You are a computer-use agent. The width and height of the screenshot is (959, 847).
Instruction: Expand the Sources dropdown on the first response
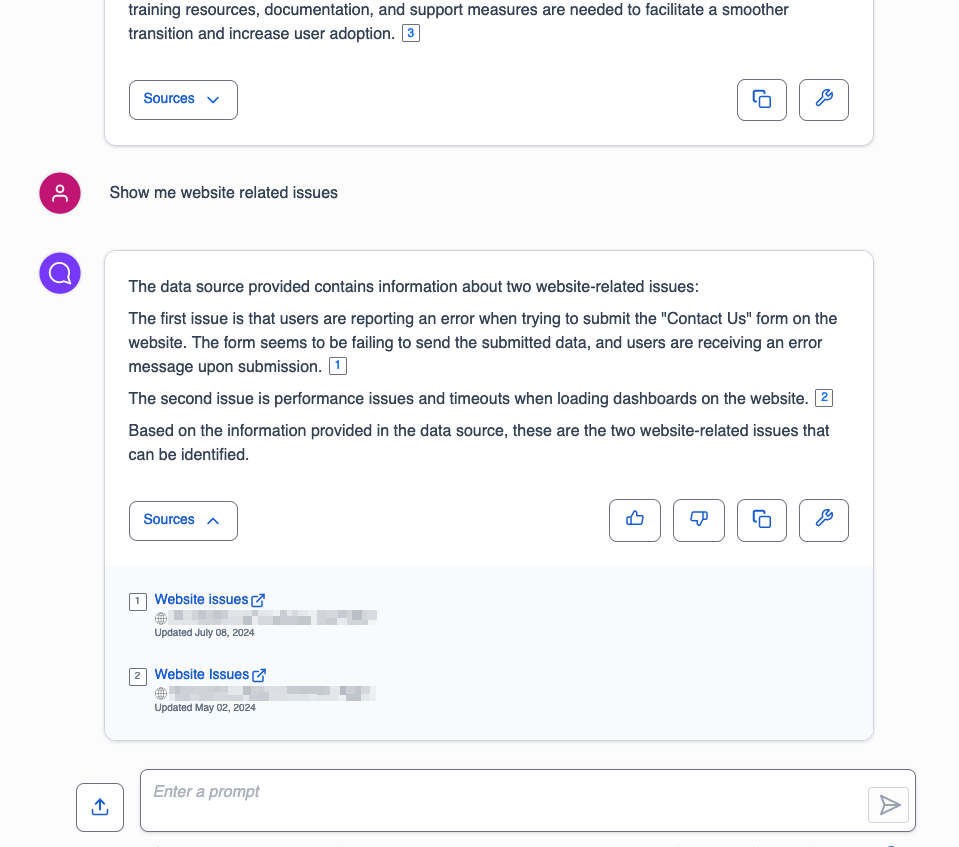click(x=183, y=99)
